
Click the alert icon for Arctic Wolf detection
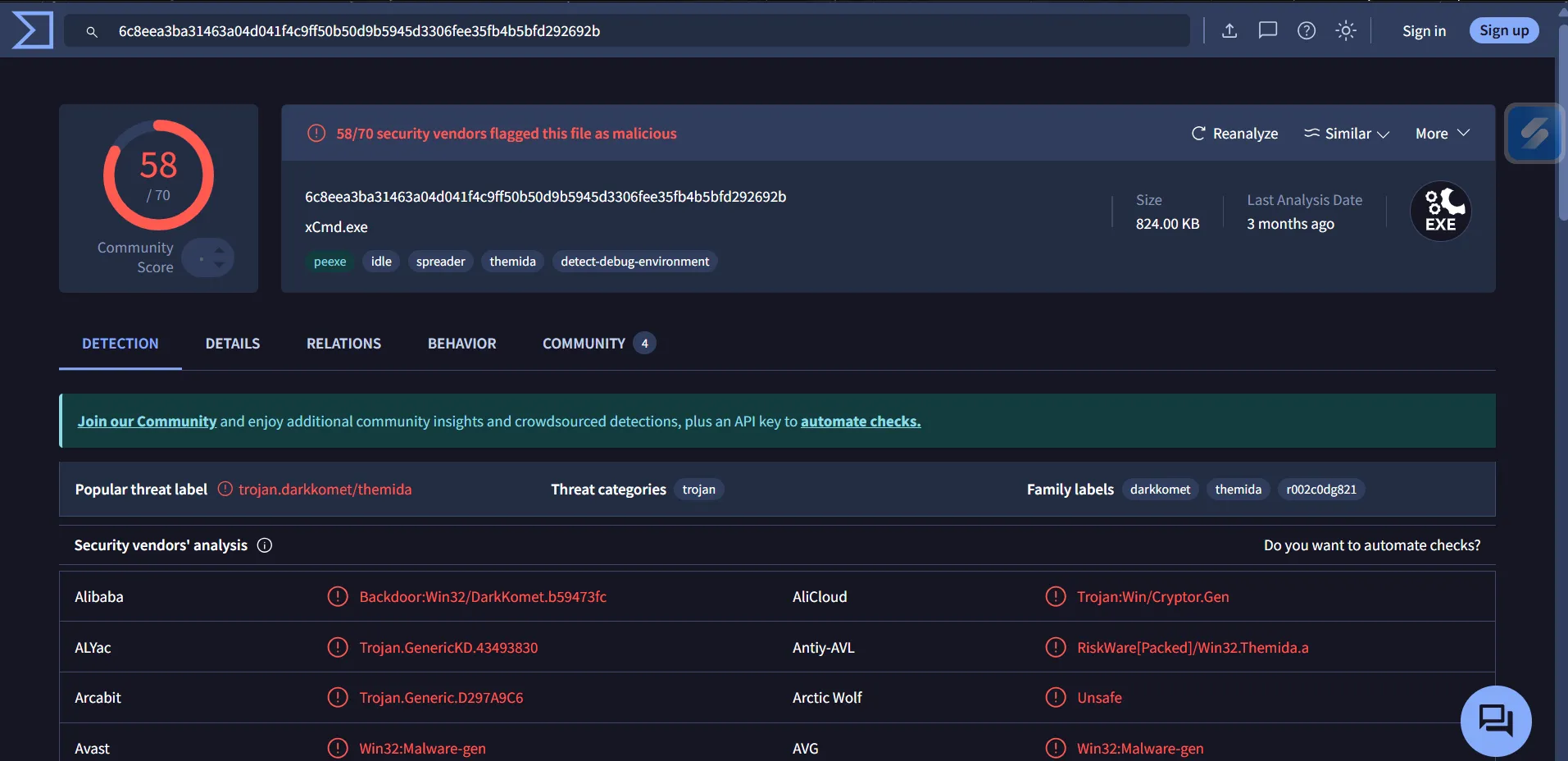point(1056,697)
